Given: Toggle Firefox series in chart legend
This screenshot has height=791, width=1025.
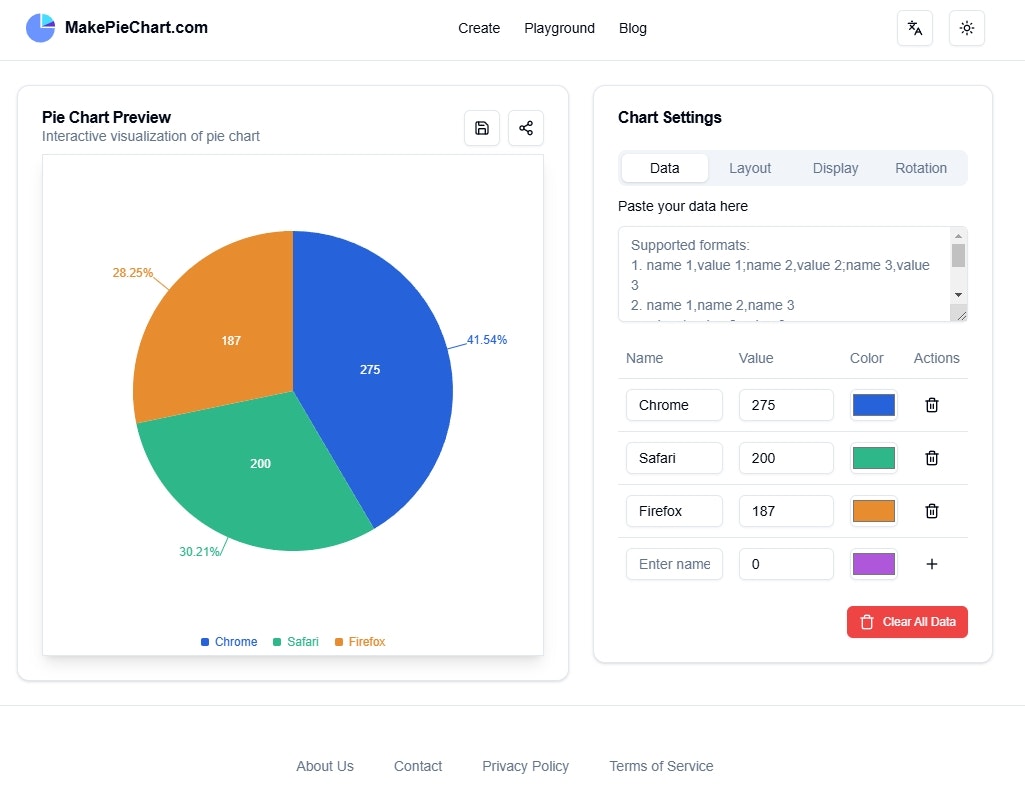Looking at the screenshot, I should (x=360, y=642).
